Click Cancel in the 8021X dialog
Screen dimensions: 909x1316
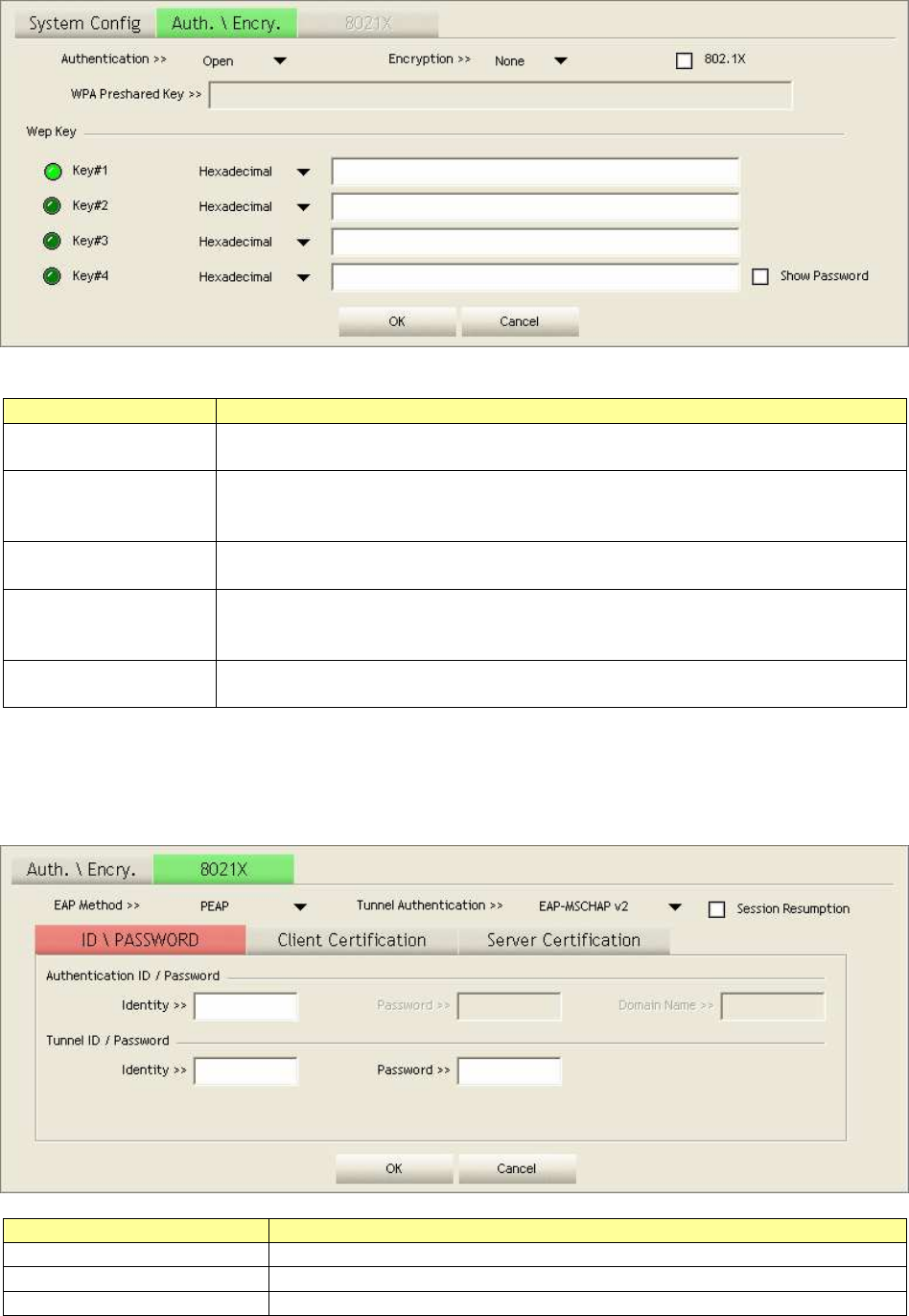click(x=517, y=1168)
